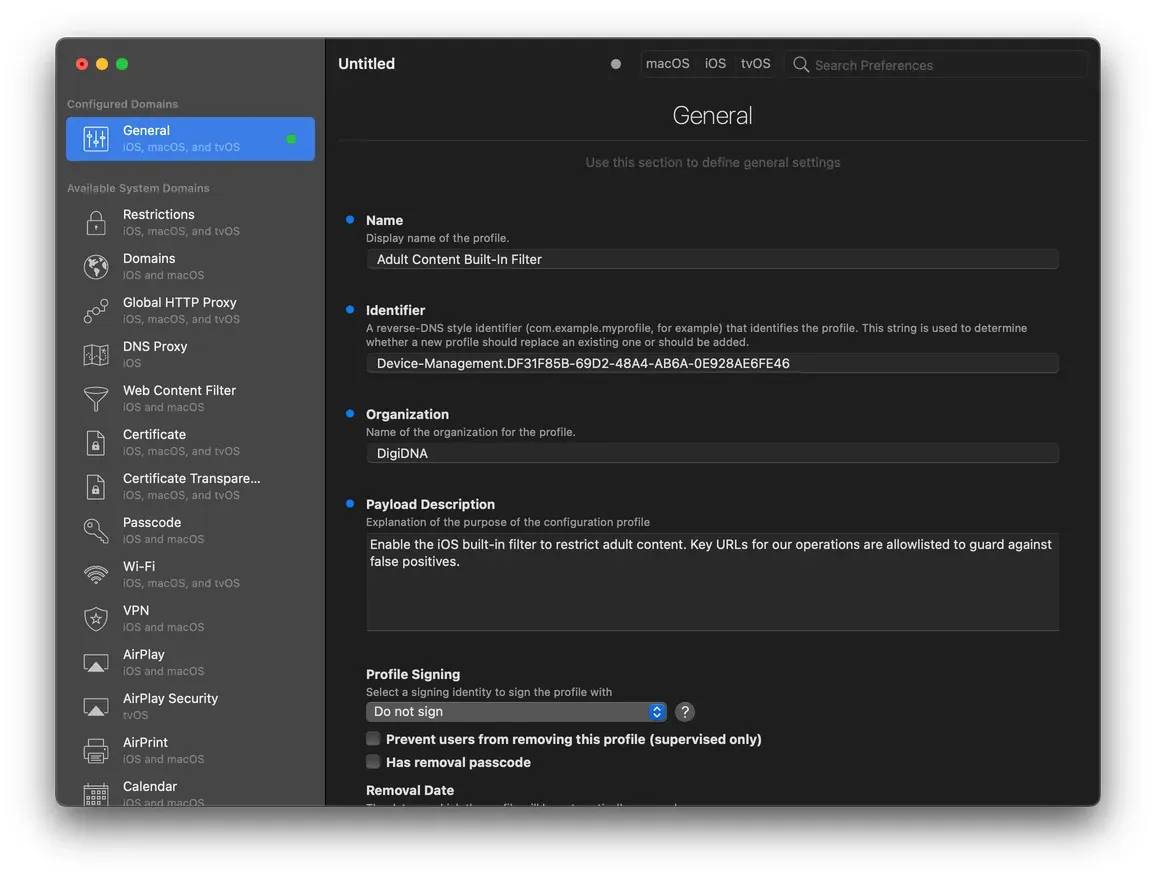Open the Do not sign dropdown

coord(516,711)
